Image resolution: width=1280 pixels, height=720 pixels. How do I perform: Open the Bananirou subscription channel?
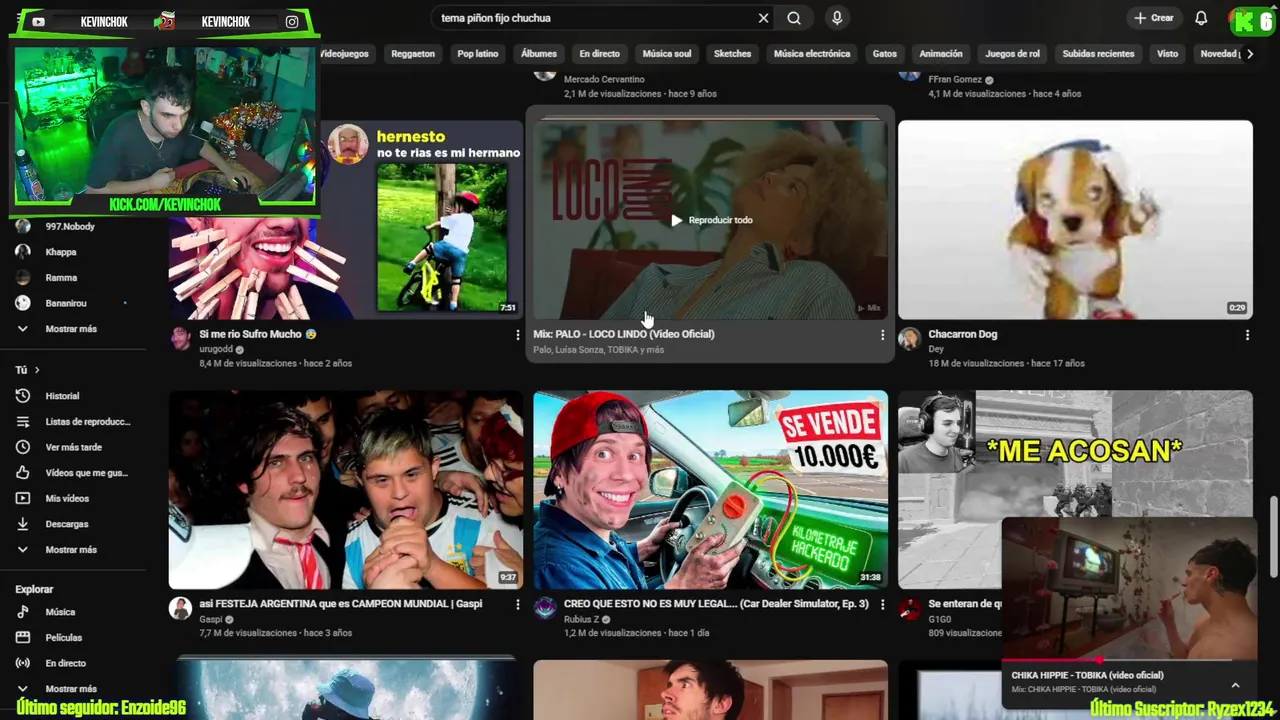(66, 303)
